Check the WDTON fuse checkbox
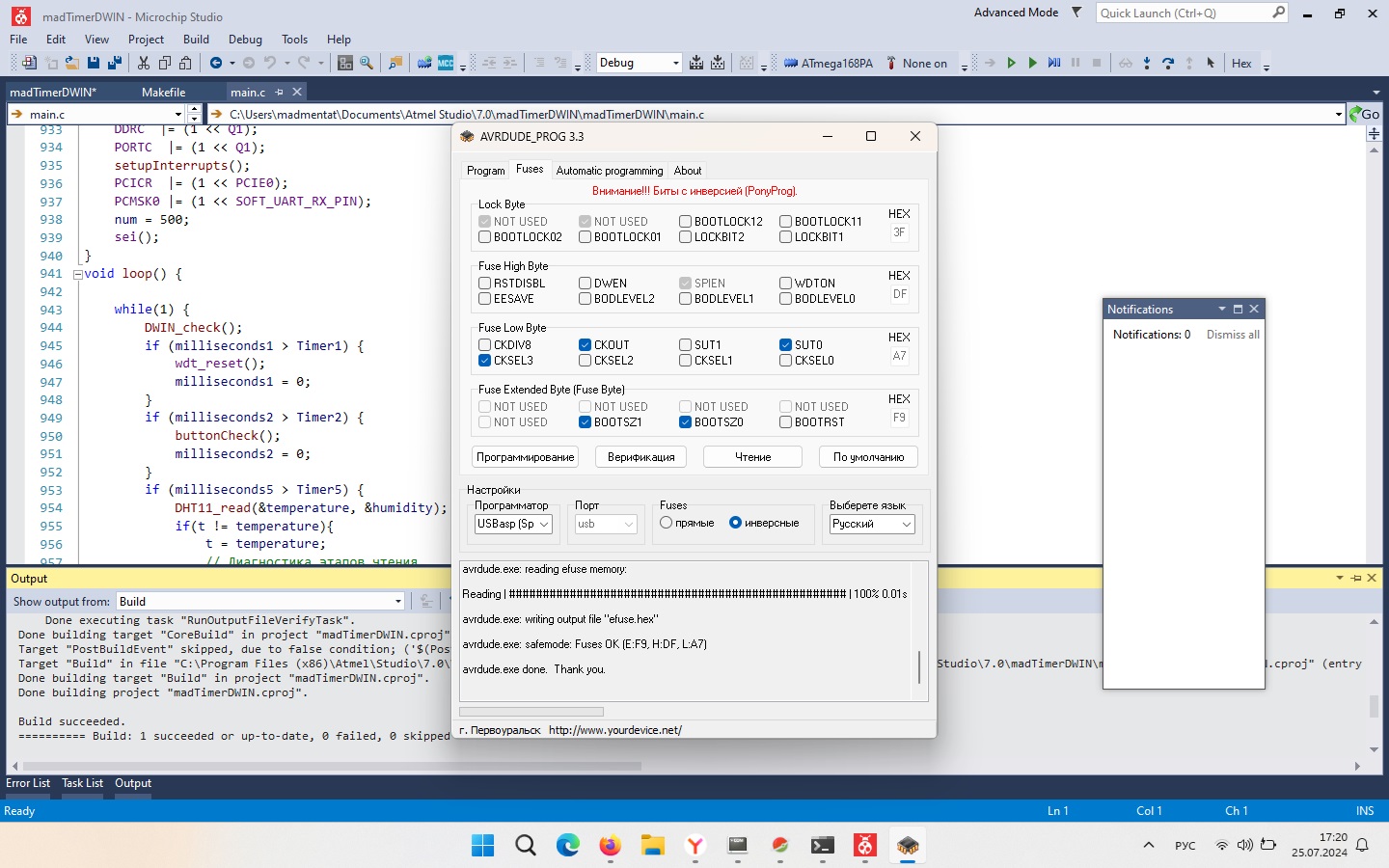Image resolution: width=1389 pixels, height=868 pixels. (x=786, y=284)
